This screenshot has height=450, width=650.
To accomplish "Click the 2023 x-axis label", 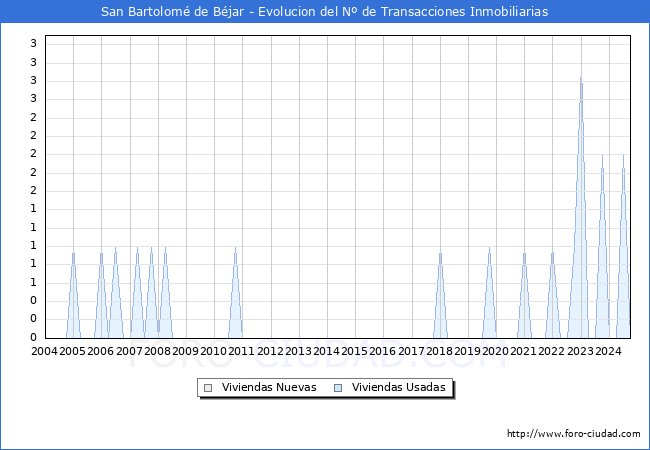I will pyautogui.click(x=580, y=351).
